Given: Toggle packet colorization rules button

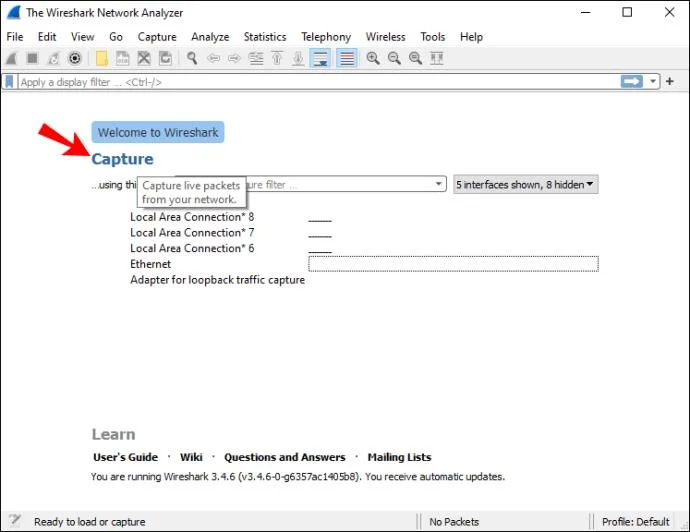Looking at the screenshot, I should (x=347, y=58).
